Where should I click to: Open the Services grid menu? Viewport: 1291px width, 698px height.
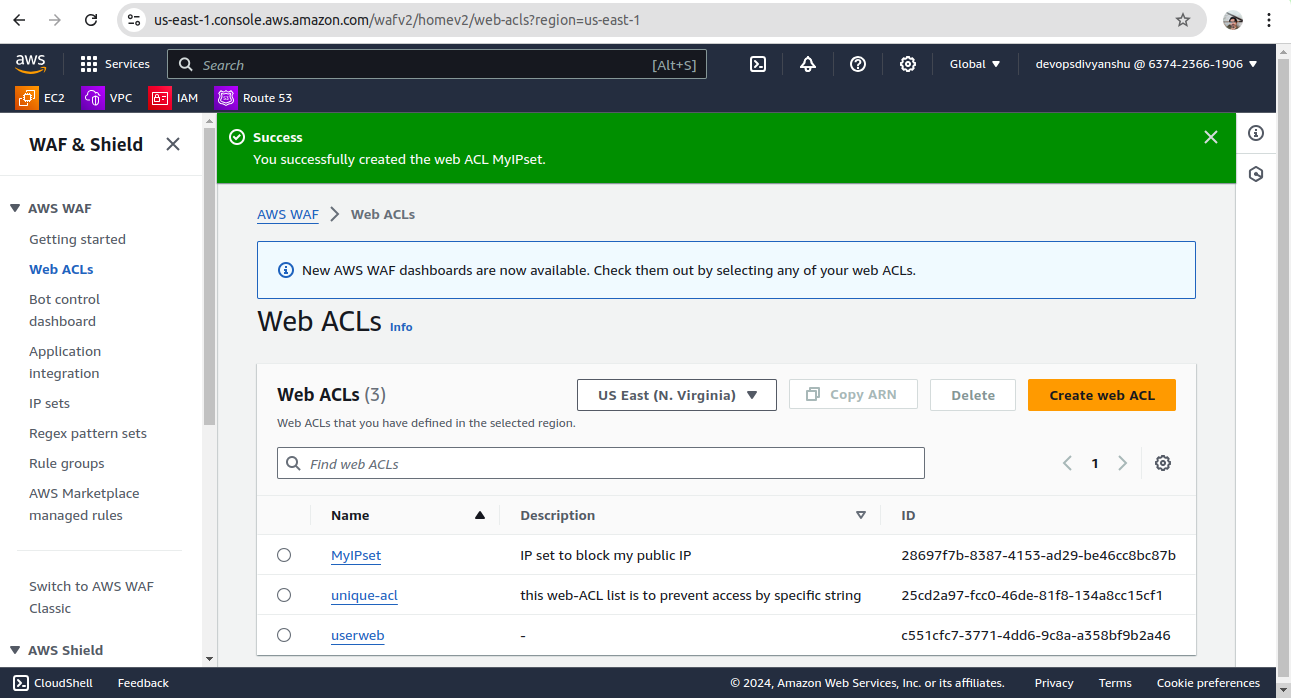click(115, 64)
